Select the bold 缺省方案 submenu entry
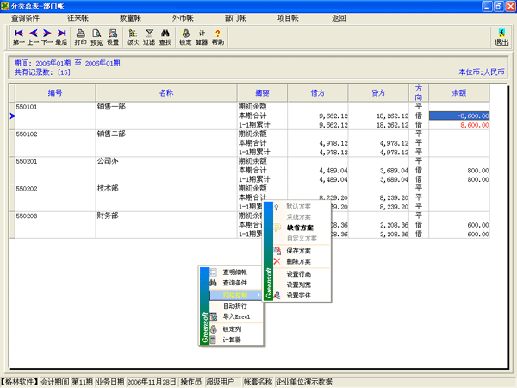The height and width of the screenshot is (388, 517). click(300, 228)
